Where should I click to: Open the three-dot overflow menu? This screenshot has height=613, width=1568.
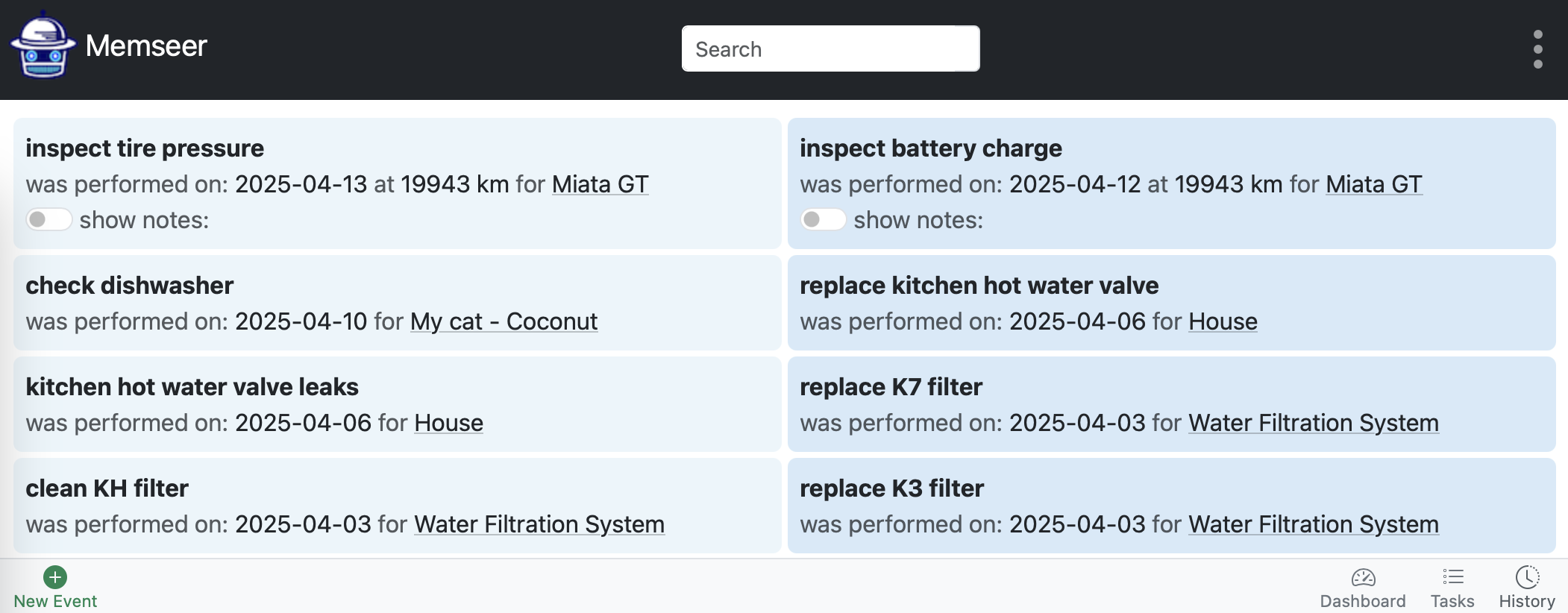1537,49
